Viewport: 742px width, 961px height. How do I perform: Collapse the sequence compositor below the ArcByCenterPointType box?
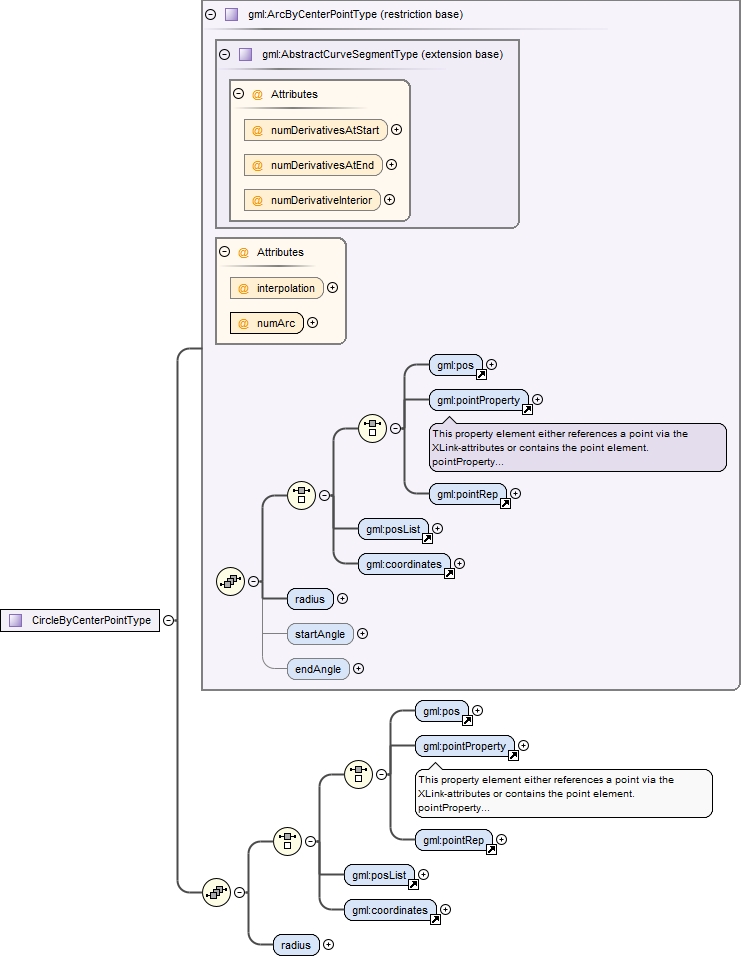coord(240,892)
